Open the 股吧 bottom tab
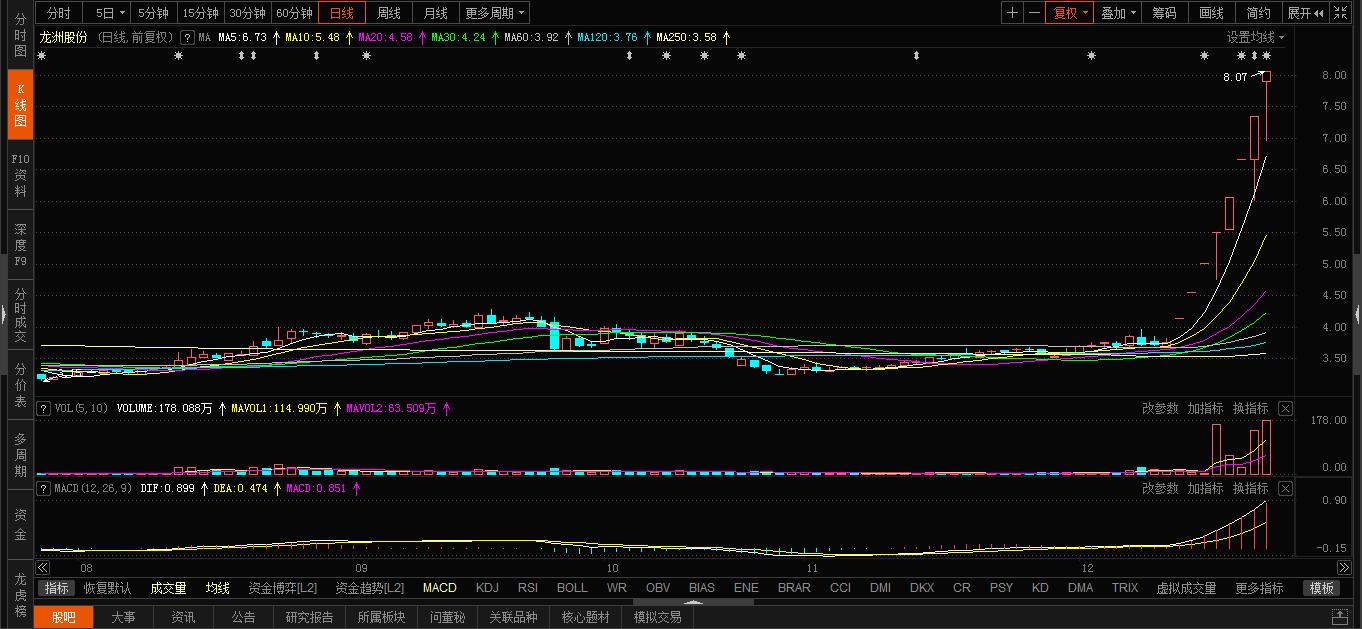 coord(63,617)
